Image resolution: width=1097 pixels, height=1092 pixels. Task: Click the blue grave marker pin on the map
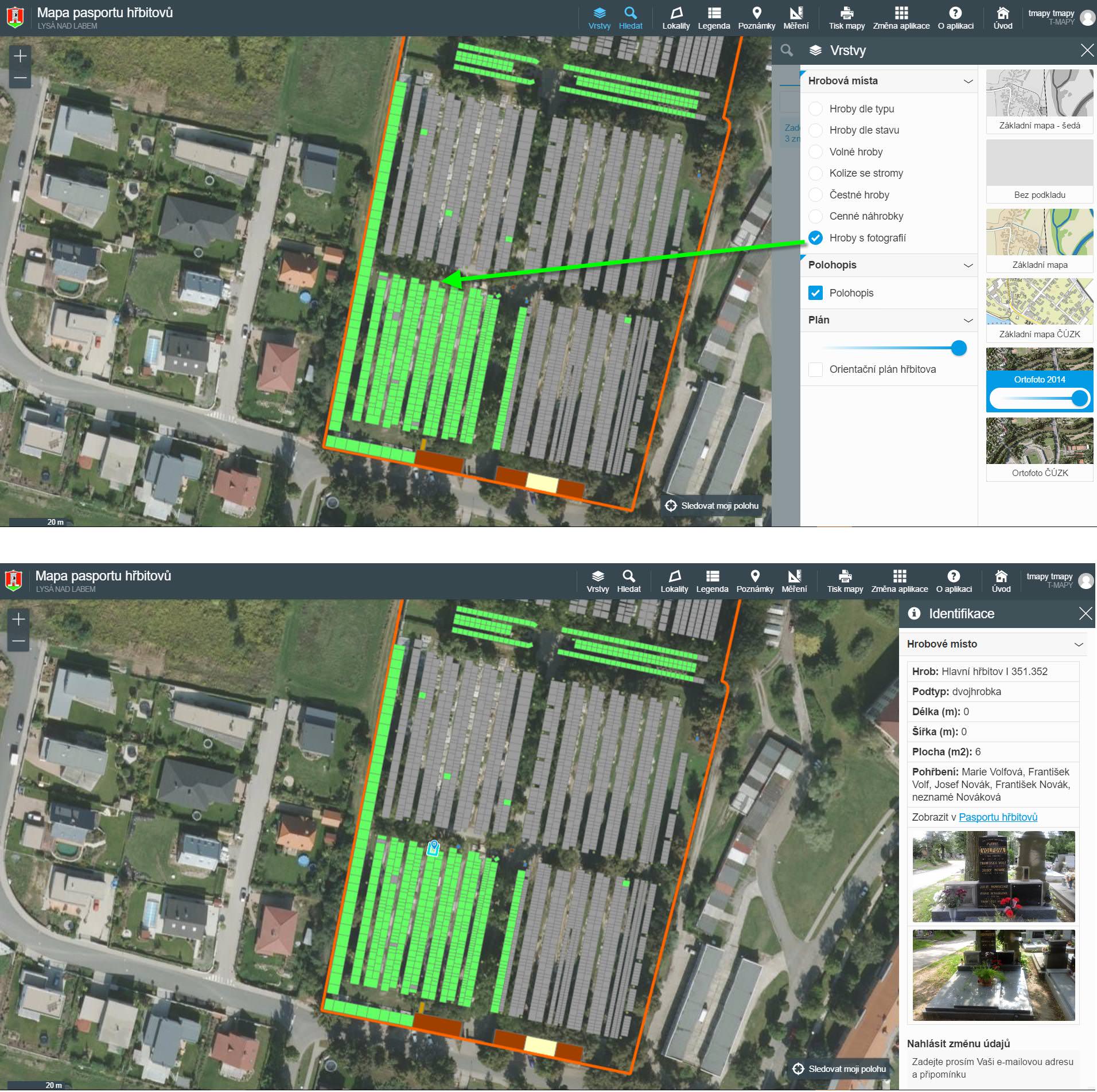[x=434, y=848]
